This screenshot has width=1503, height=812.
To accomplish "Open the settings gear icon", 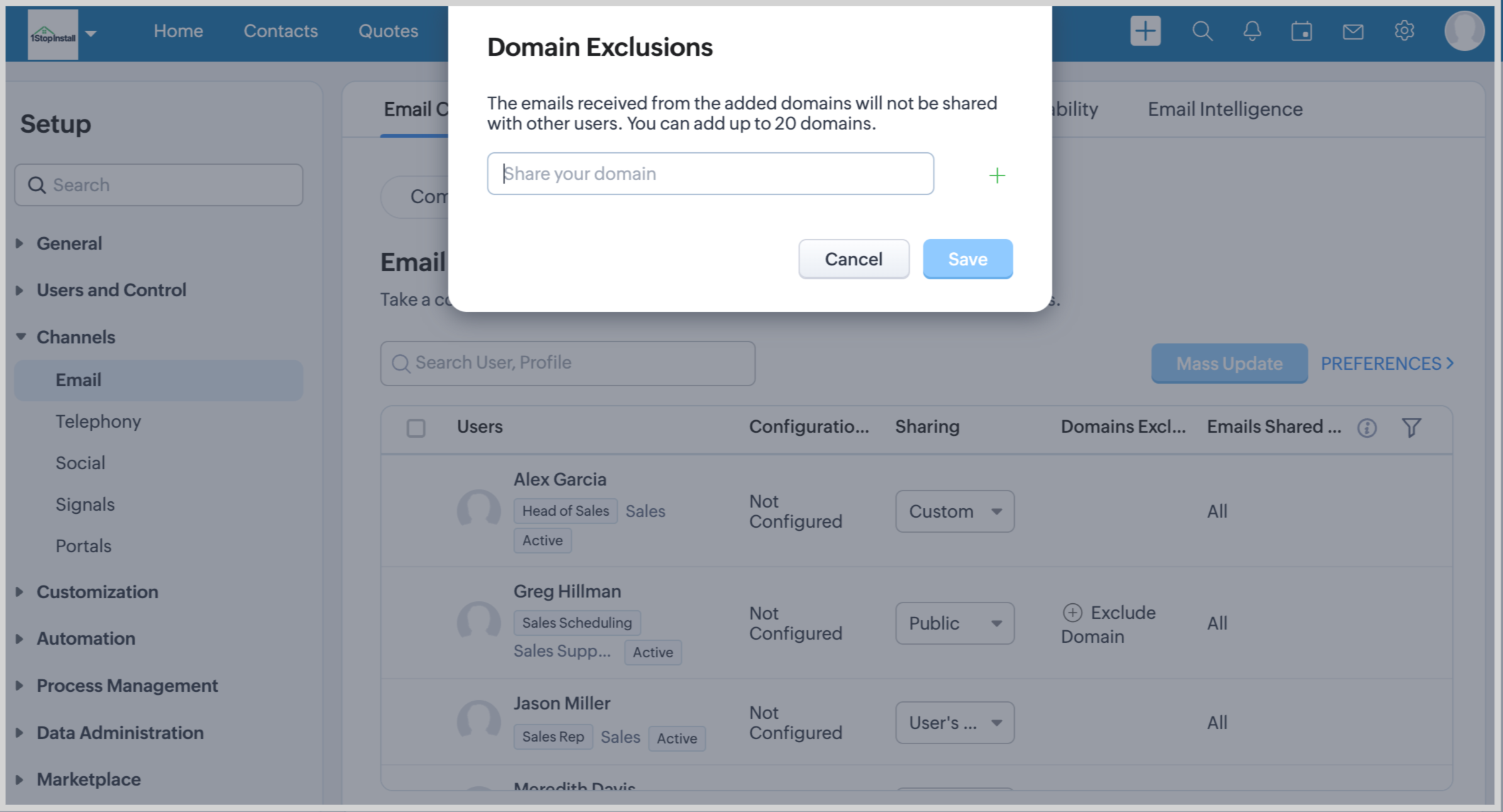I will (x=1404, y=31).
